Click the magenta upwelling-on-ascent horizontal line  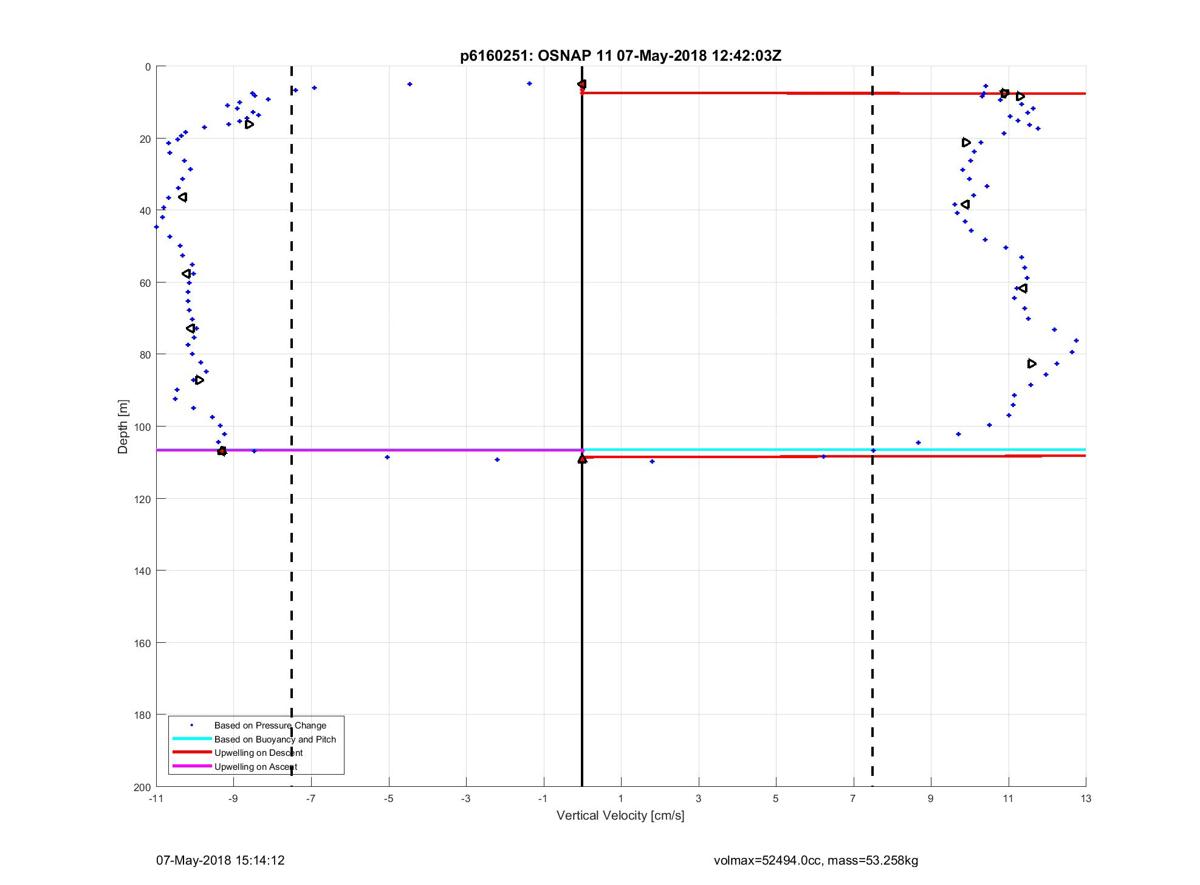click(369, 450)
